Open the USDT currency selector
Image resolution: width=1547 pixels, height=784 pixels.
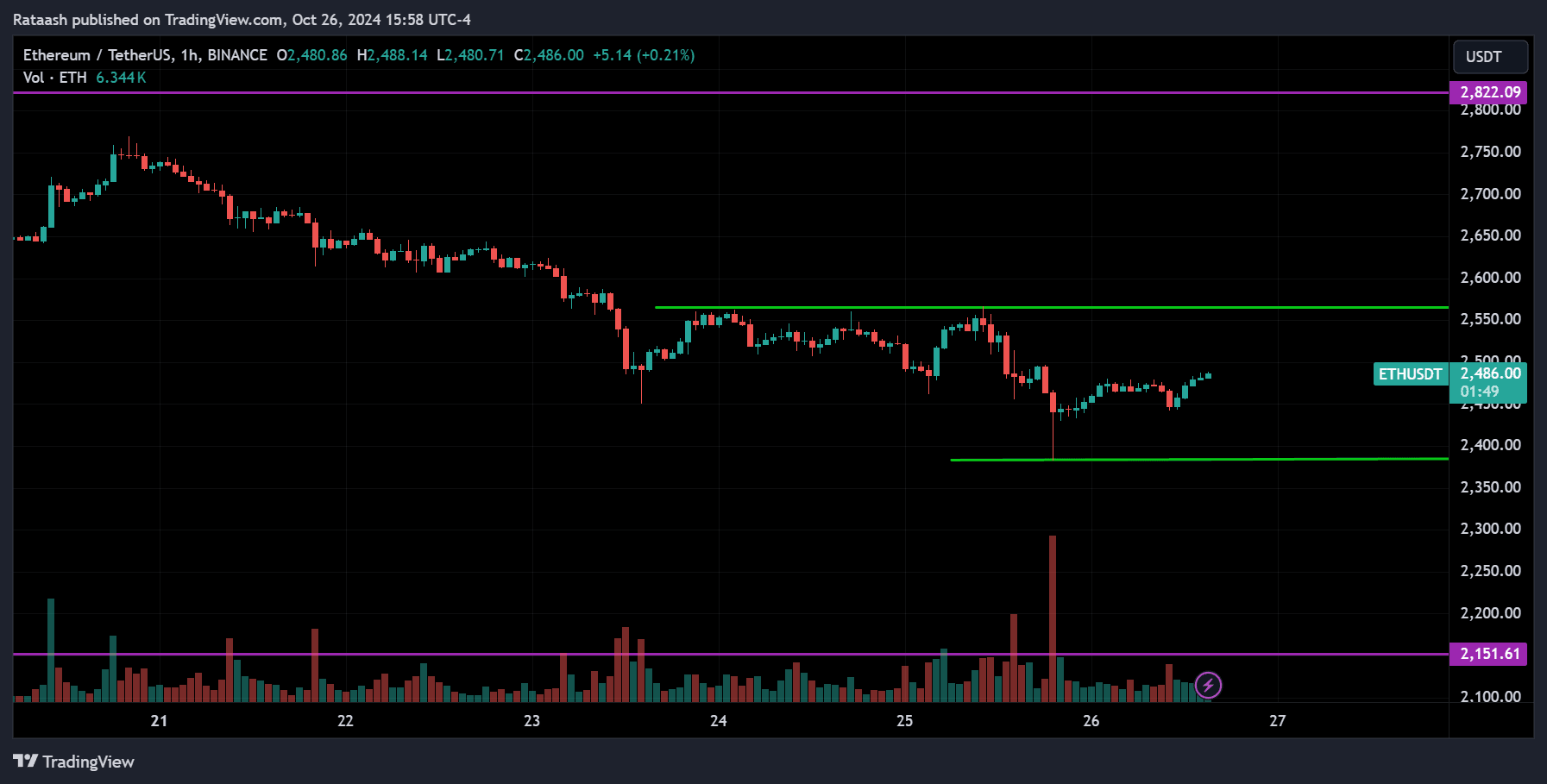1490,57
